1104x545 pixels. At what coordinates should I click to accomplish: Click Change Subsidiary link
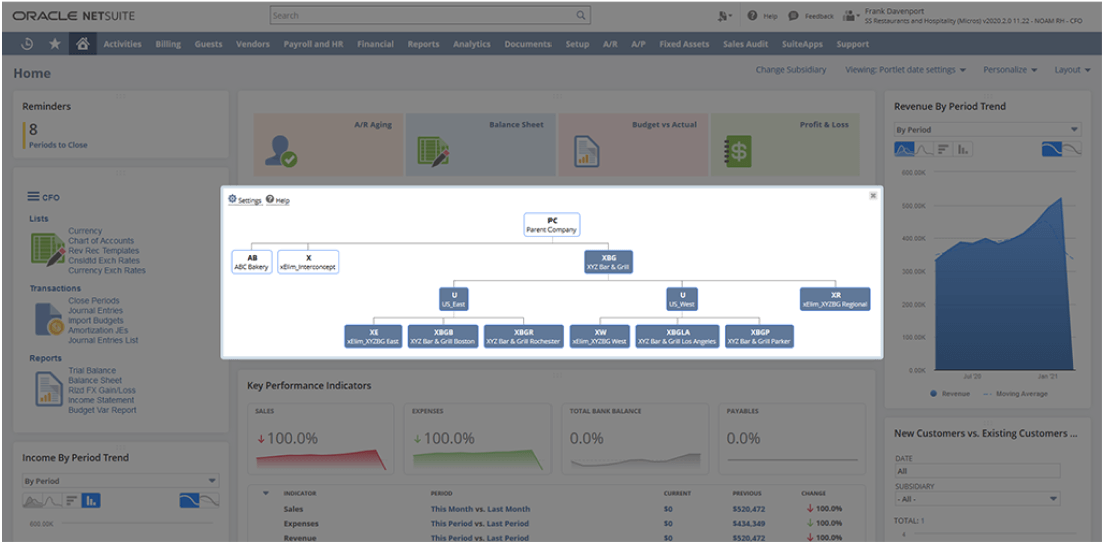pyautogui.click(x=791, y=70)
